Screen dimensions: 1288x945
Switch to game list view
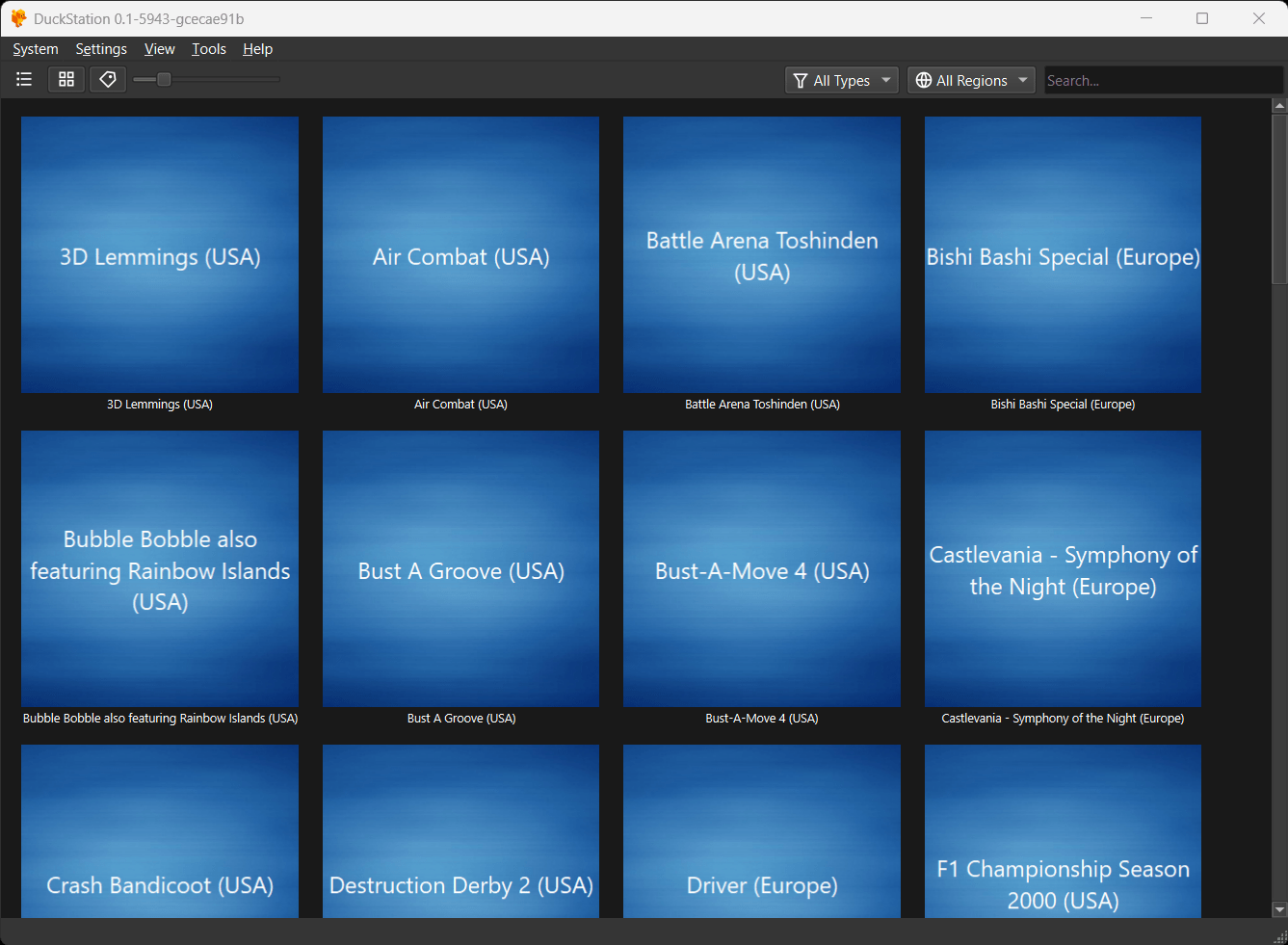click(x=24, y=80)
